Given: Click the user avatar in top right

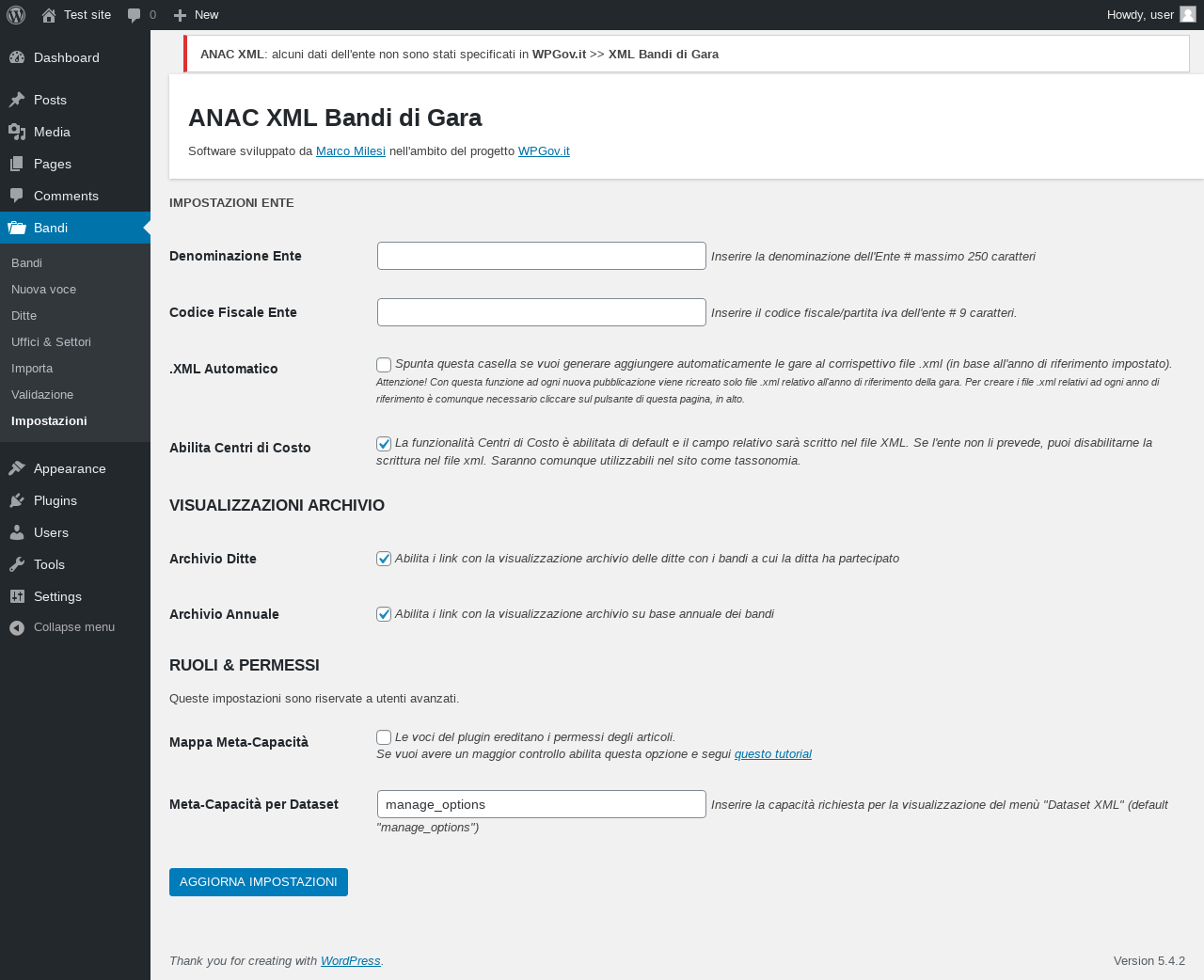Looking at the screenshot, I should point(1188,14).
